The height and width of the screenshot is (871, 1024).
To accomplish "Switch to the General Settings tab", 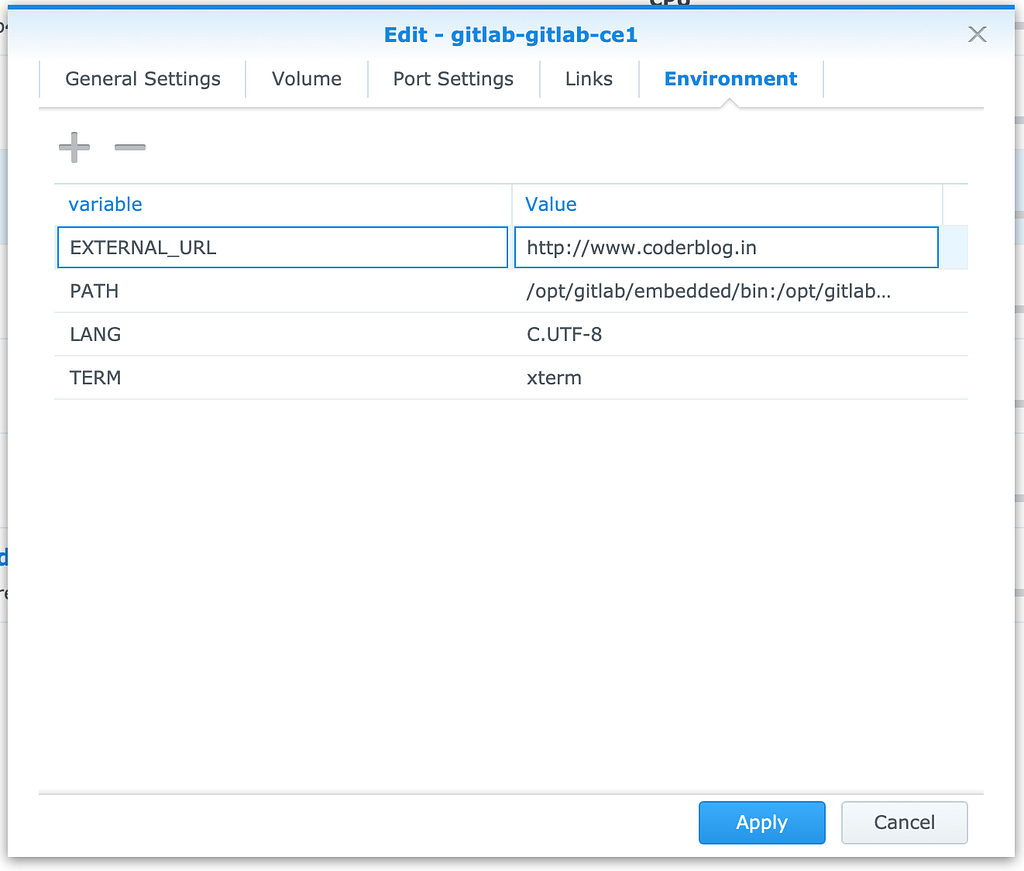I will 143,79.
